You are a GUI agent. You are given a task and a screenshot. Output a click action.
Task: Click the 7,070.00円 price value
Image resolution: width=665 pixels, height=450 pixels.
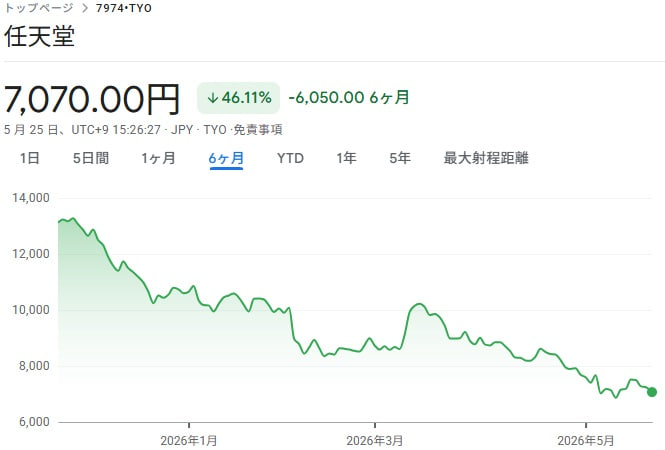92,99
